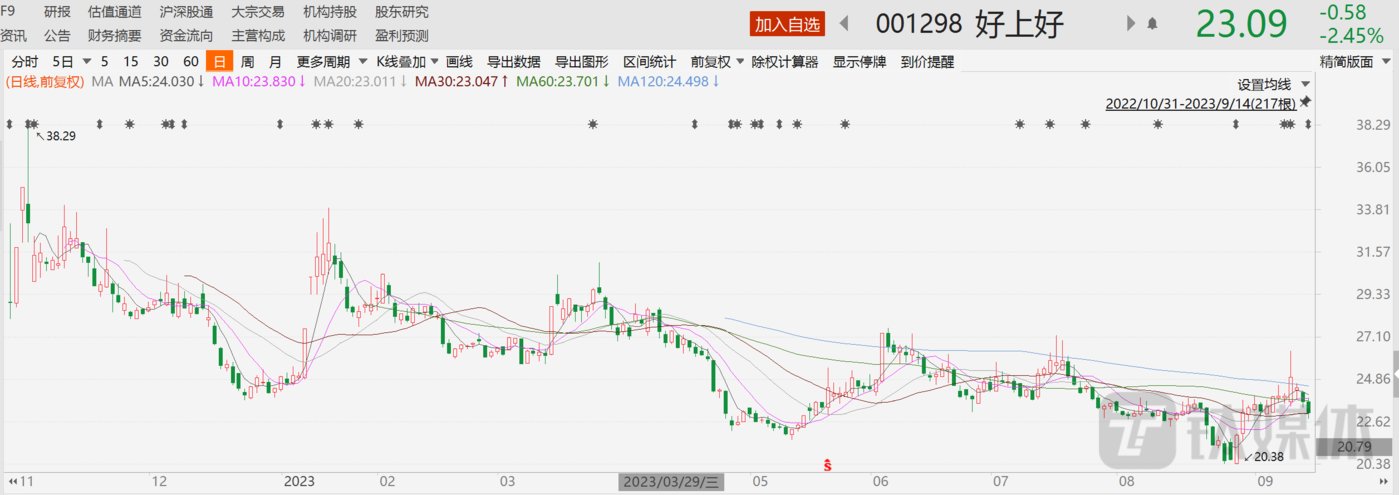Screen dimensions: 1399x495
Task: Click the 加入自选 button
Action: click(789, 23)
